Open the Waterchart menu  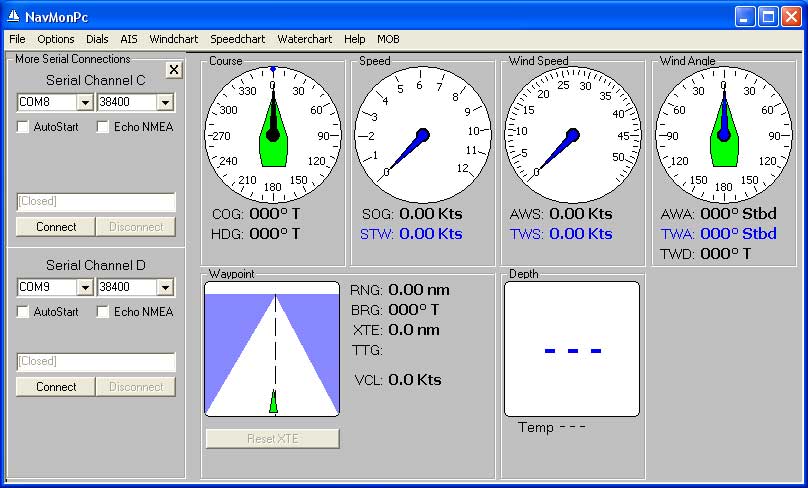(305, 39)
